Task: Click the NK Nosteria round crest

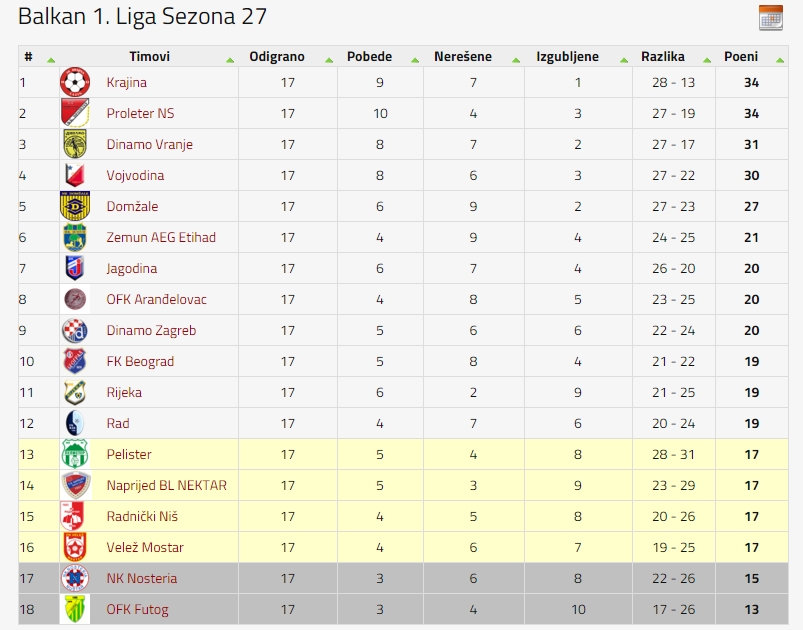Action: 75,578
